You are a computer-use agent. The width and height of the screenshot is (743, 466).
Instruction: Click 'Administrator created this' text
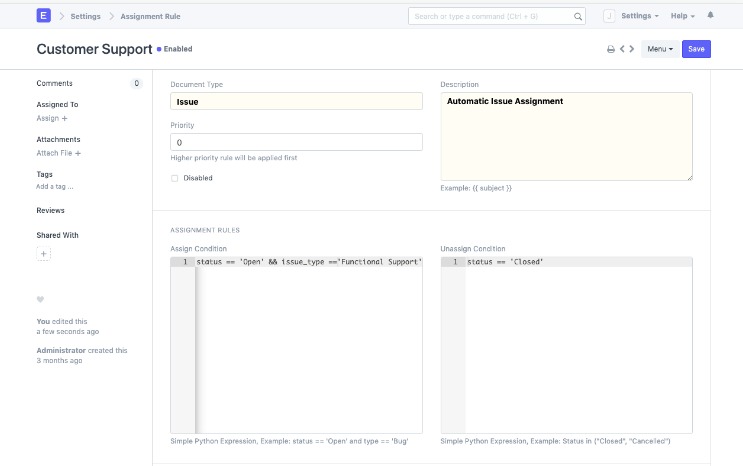[x=82, y=350]
